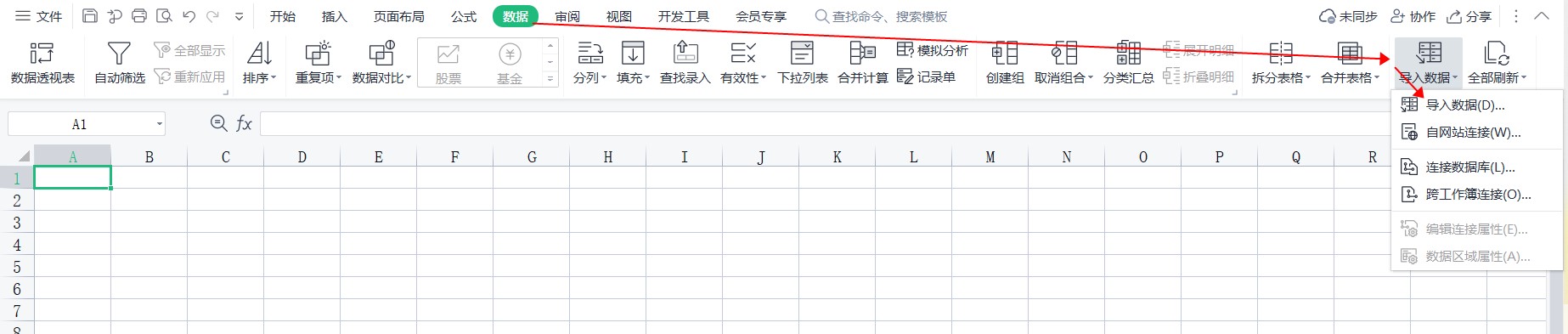Screen dimensions: 1568x334
Task: Open the 填充 fill dropdown
Action: tap(633, 64)
